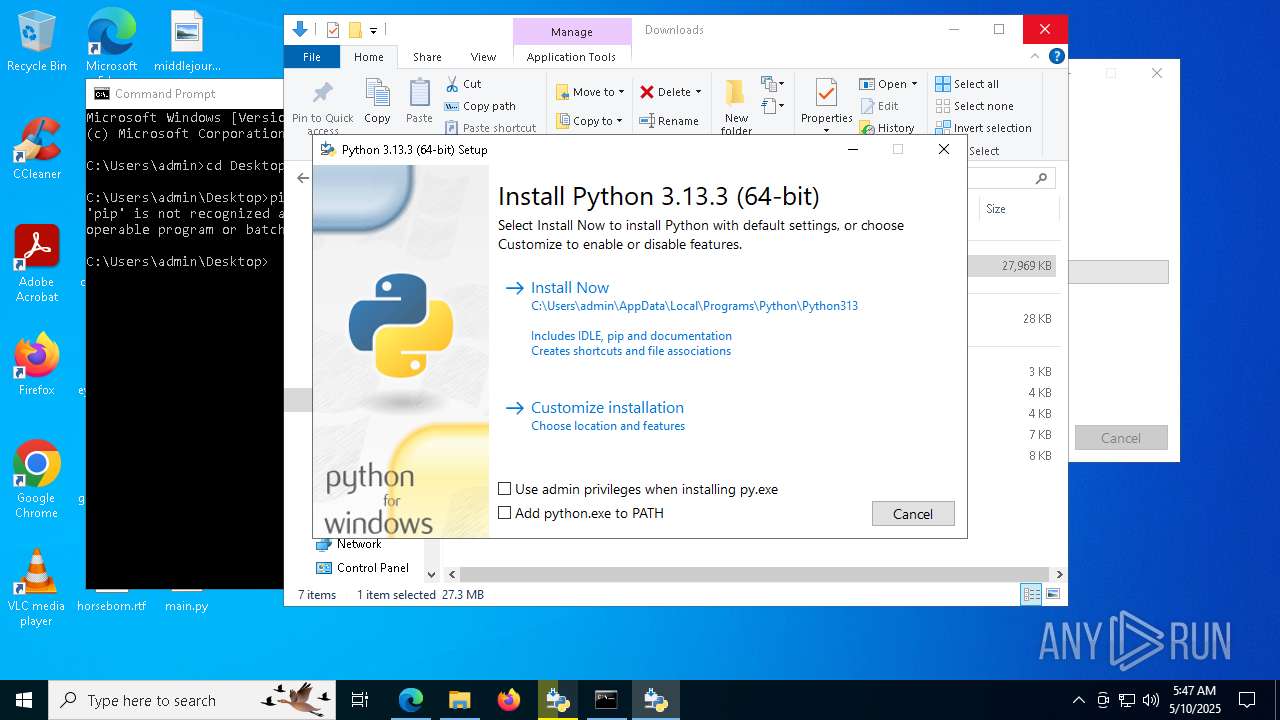Viewport: 1280px width, 720px height.
Task: Switch to the Share ribbon tab
Action: click(x=427, y=57)
